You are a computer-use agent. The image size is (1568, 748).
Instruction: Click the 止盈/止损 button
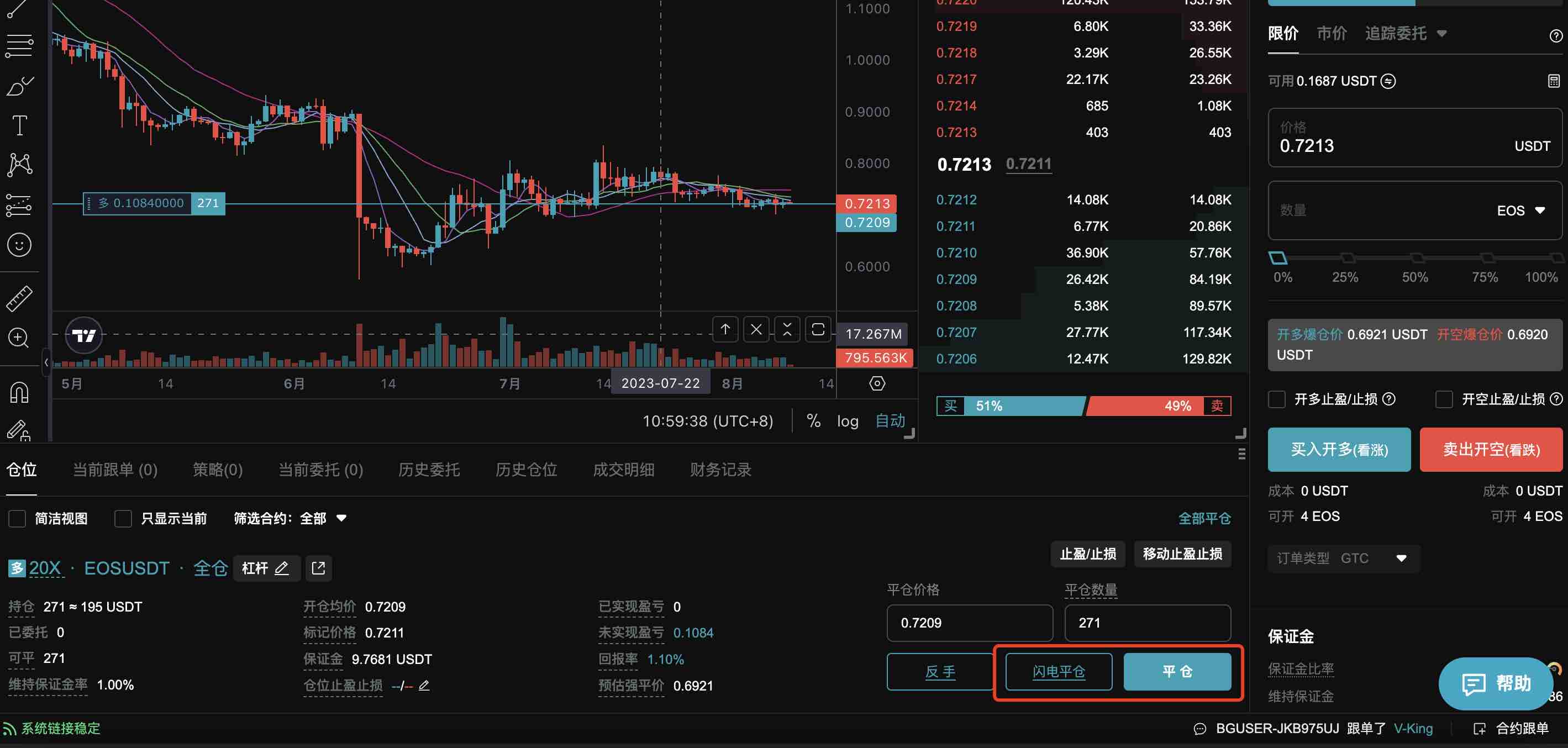(x=1088, y=554)
